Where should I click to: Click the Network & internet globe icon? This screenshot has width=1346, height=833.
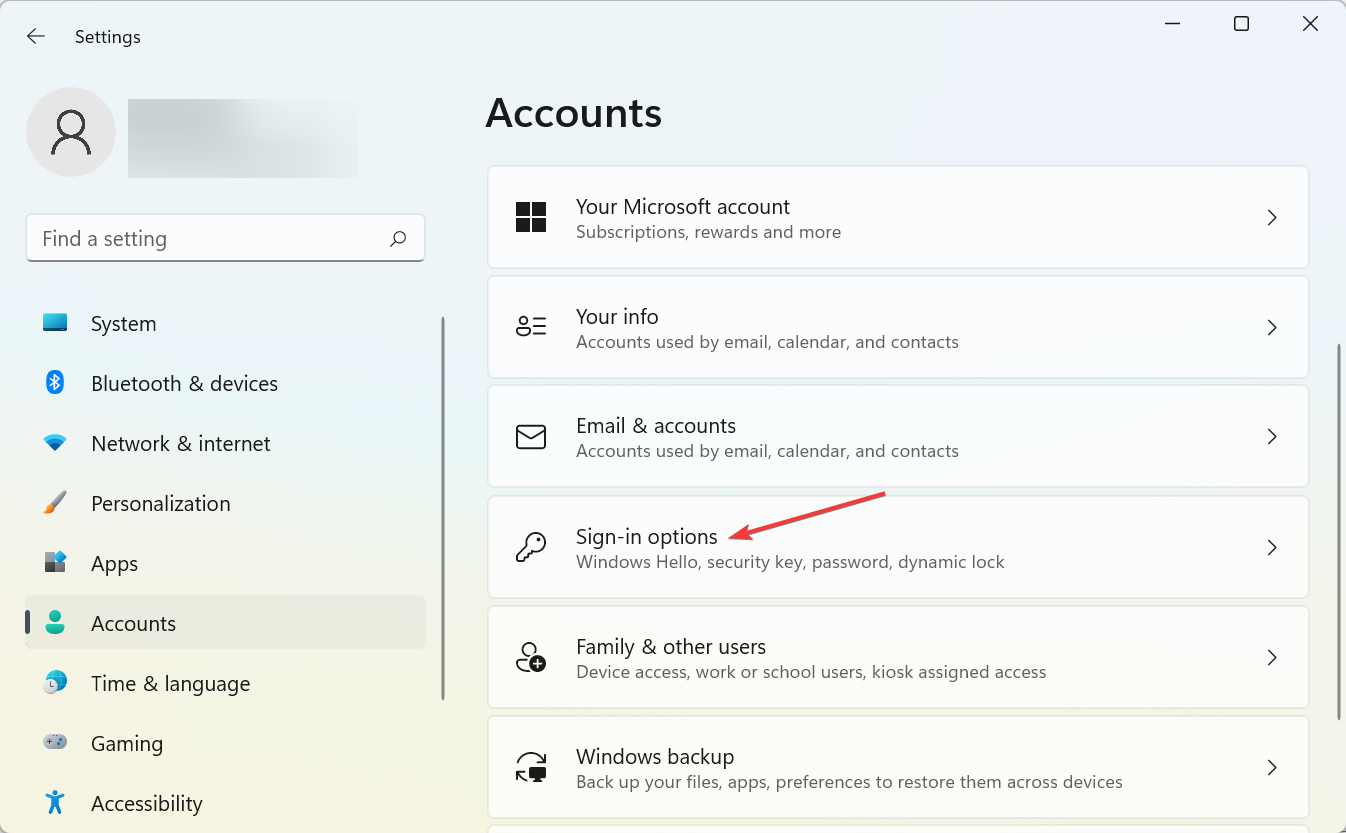pos(53,443)
